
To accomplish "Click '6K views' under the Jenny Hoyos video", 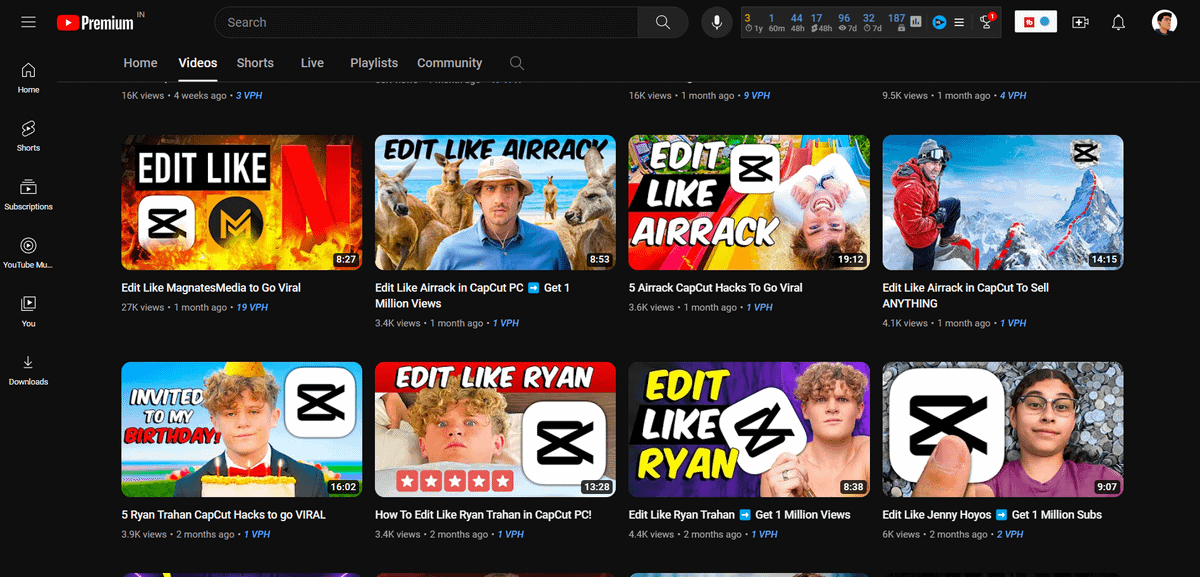I will click(901, 535).
